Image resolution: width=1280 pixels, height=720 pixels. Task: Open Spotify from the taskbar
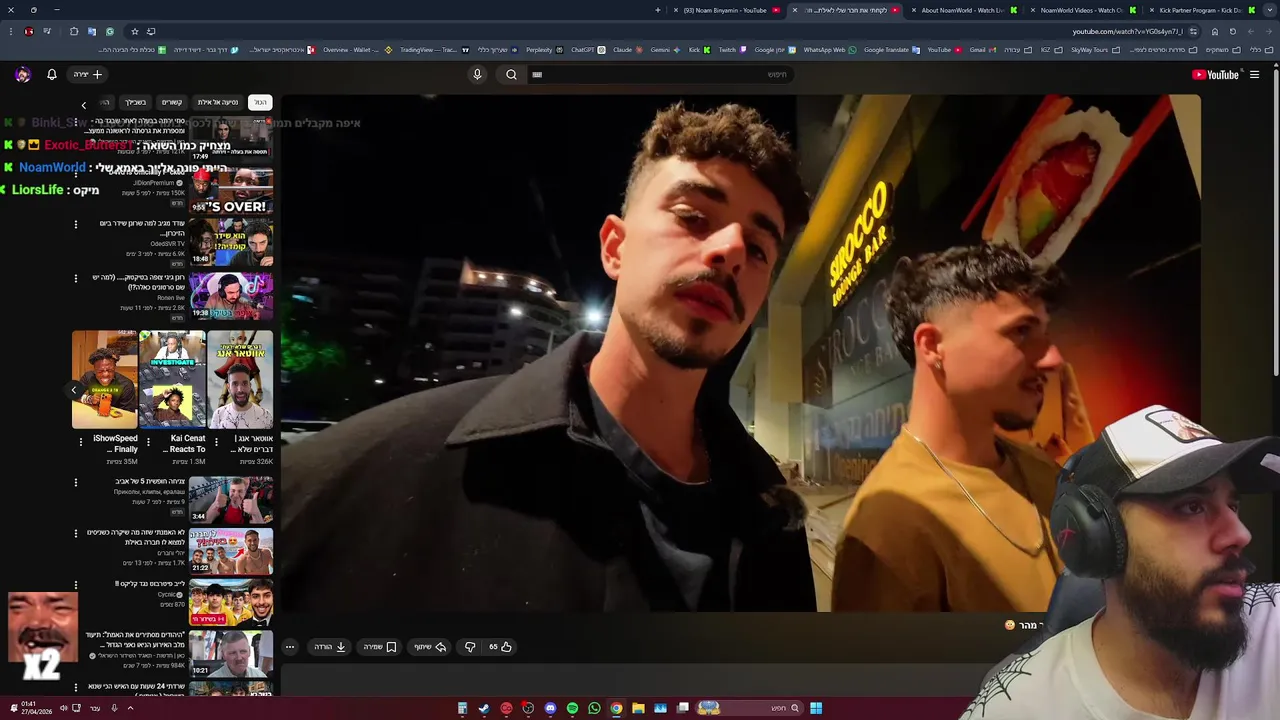point(572,708)
